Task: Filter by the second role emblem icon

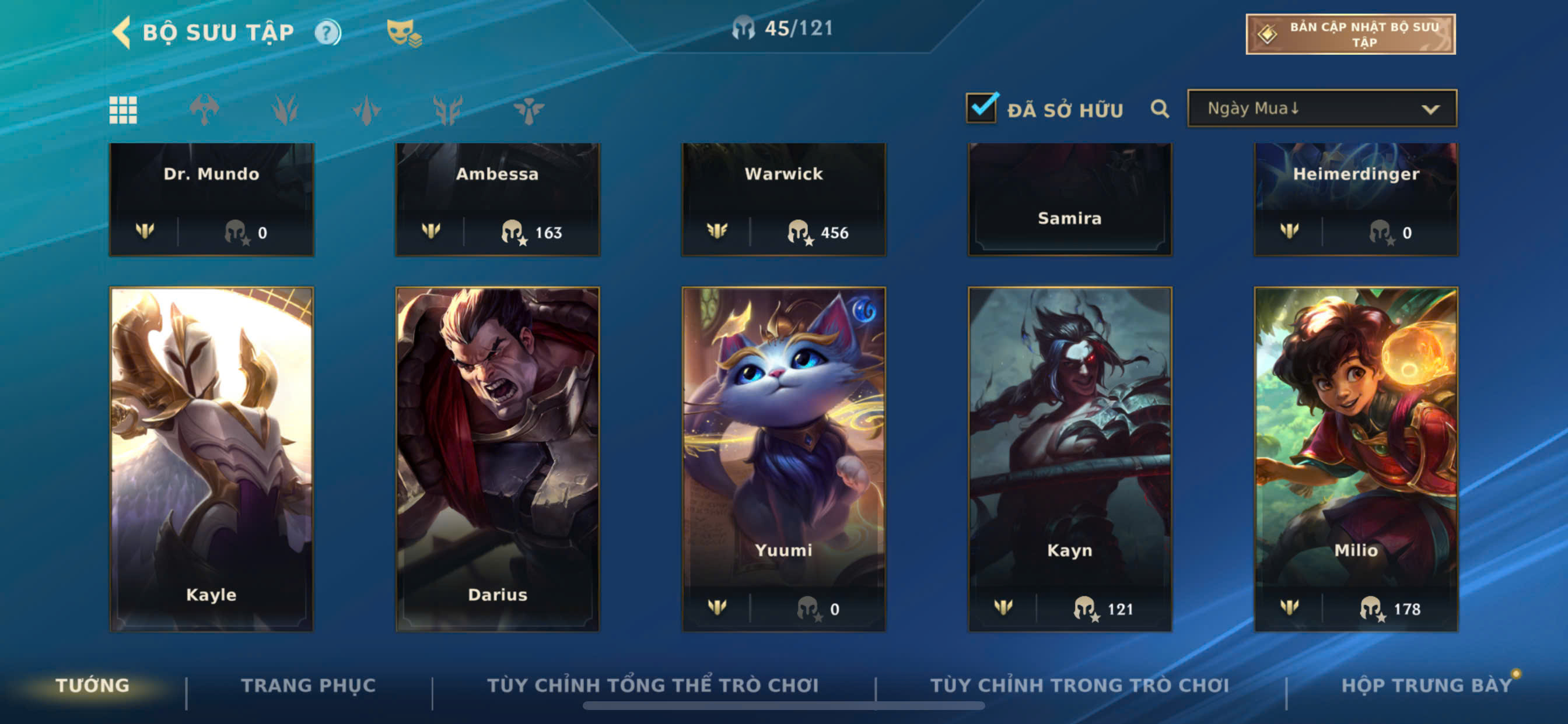Action: (x=285, y=110)
